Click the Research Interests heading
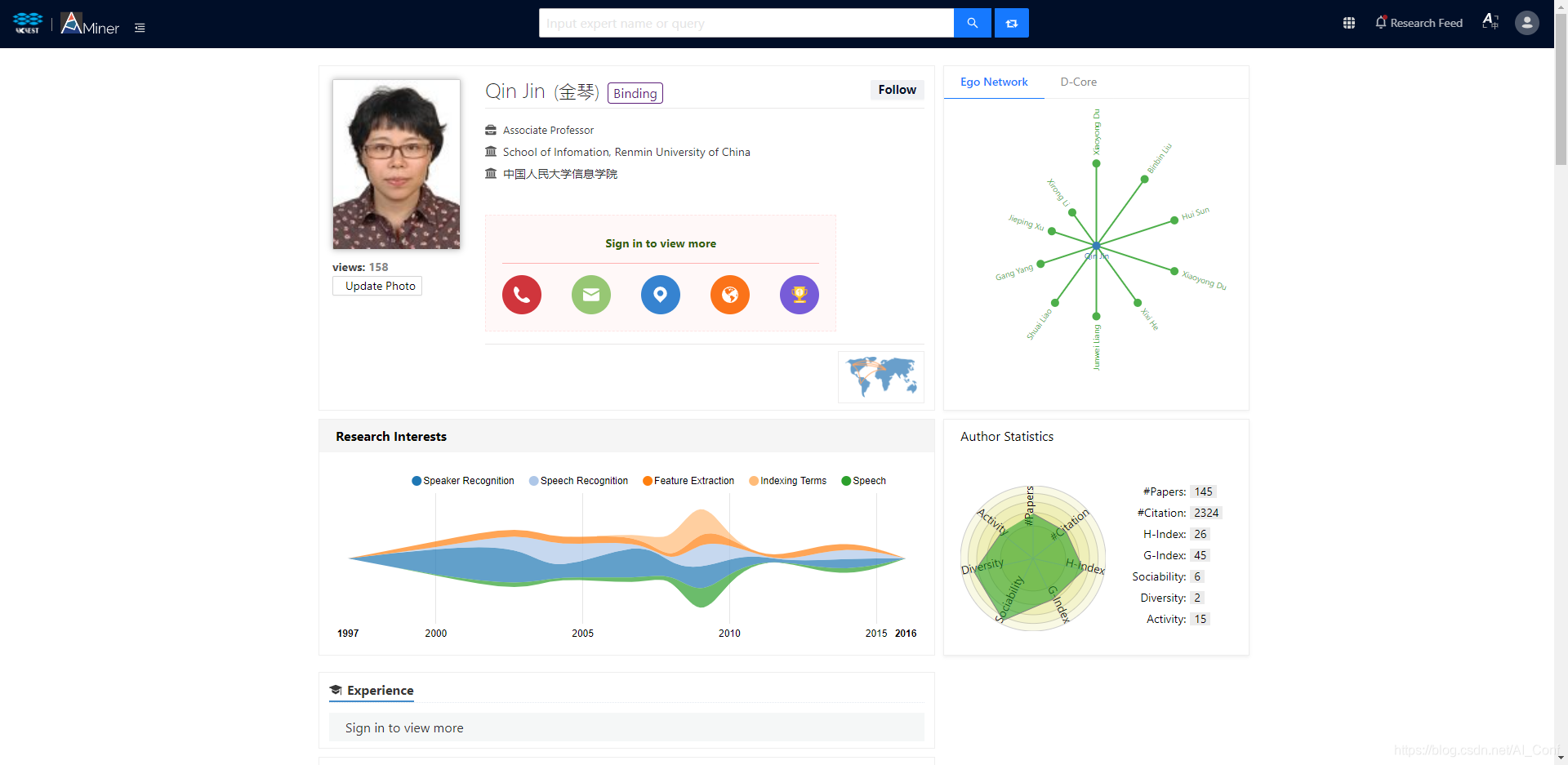The width and height of the screenshot is (1568, 765). click(x=391, y=437)
